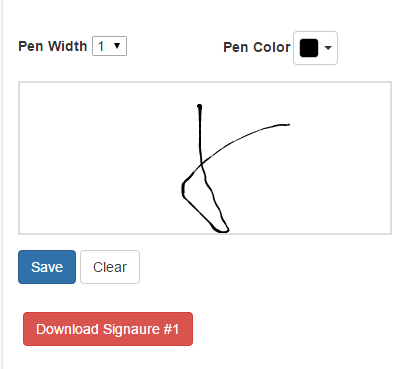Click the Pen Color label text

tap(257, 47)
